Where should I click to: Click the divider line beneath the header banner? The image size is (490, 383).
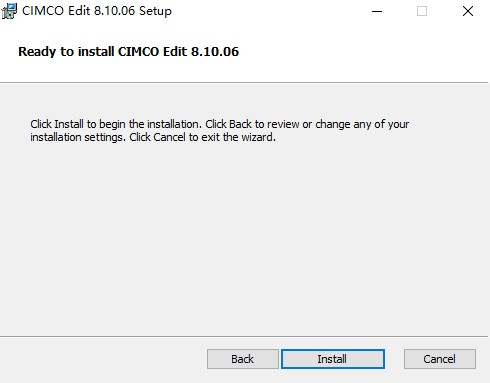coord(244,82)
